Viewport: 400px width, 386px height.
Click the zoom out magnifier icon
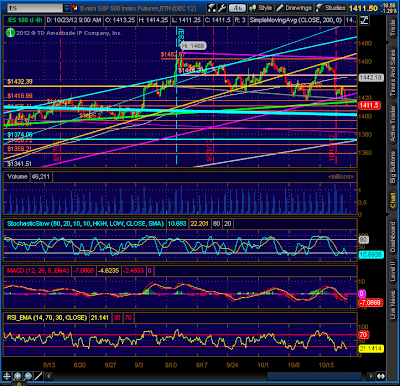[28, 376]
